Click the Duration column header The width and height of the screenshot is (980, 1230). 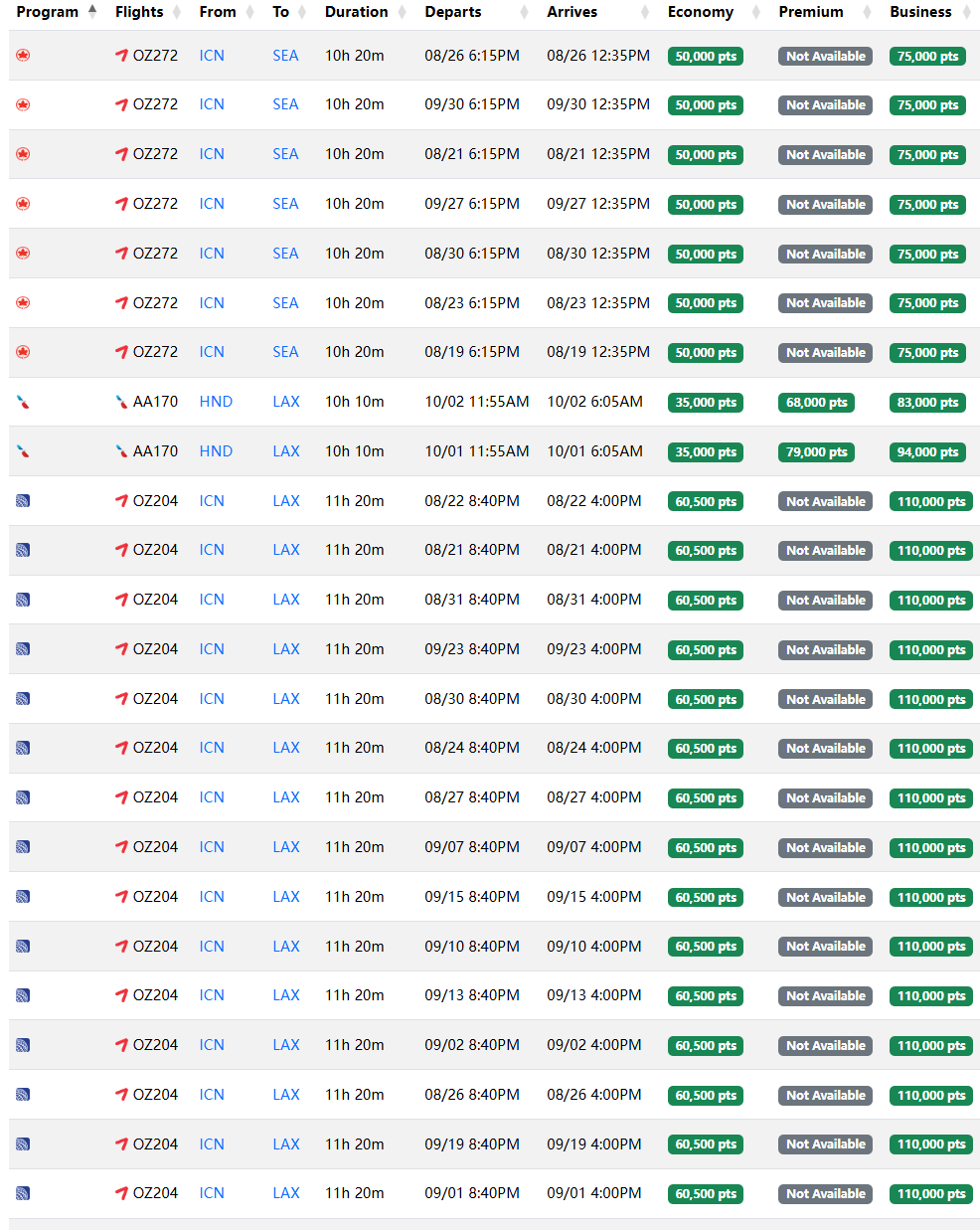[x=356, y=12]
